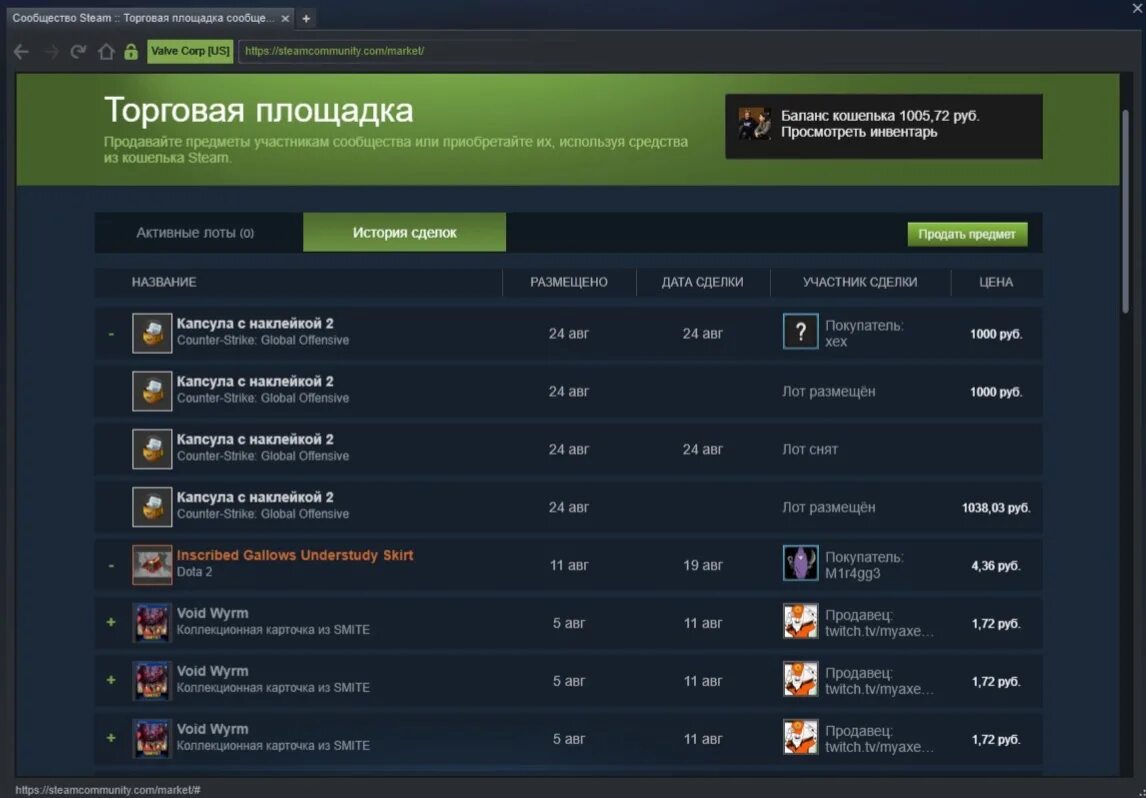Click minus sign on Gallows Understudy Skirt row
This screenshot has height=798, width=1146.
(111, 566)
